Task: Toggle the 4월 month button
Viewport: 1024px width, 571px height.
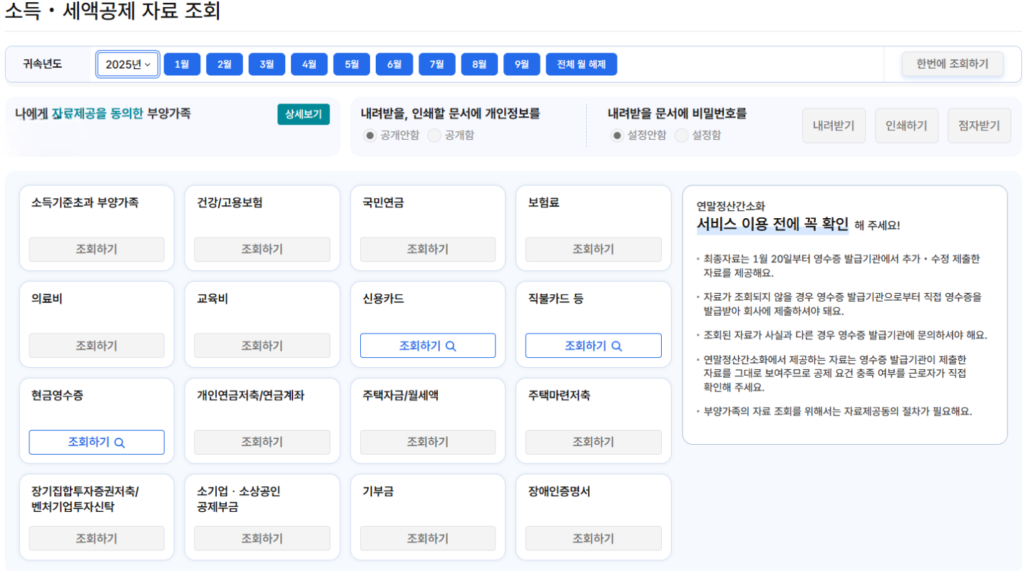Action: [309, 64]
